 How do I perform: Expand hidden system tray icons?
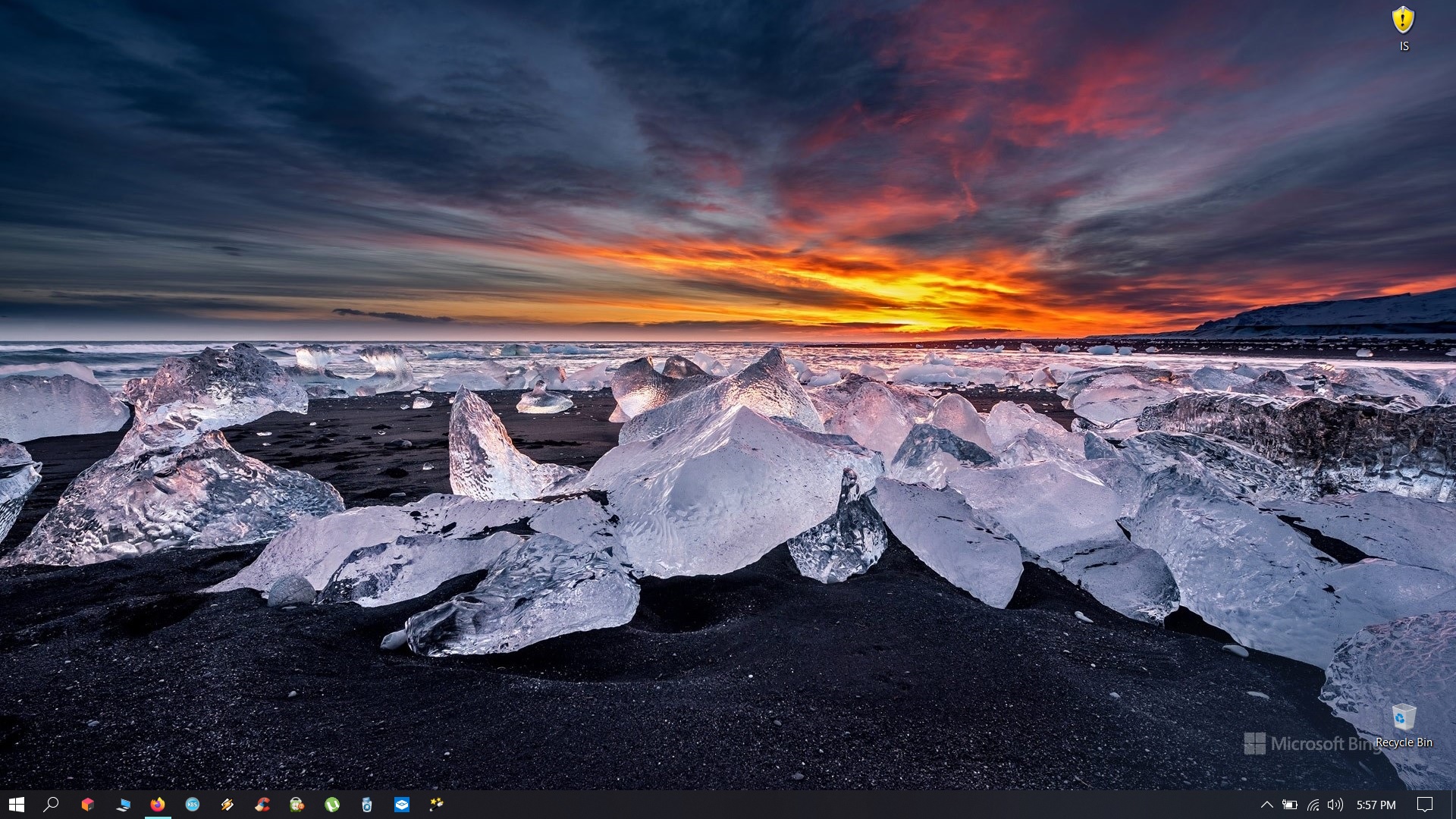point(1266,805)
